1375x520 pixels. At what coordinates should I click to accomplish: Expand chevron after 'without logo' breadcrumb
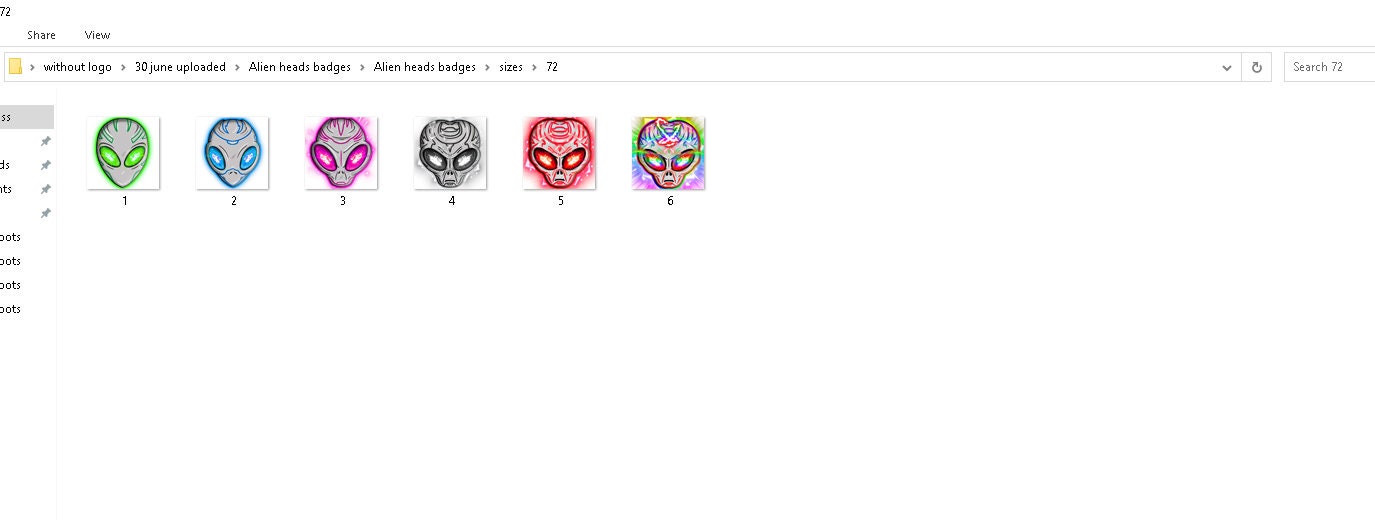(x=124, y=67)
